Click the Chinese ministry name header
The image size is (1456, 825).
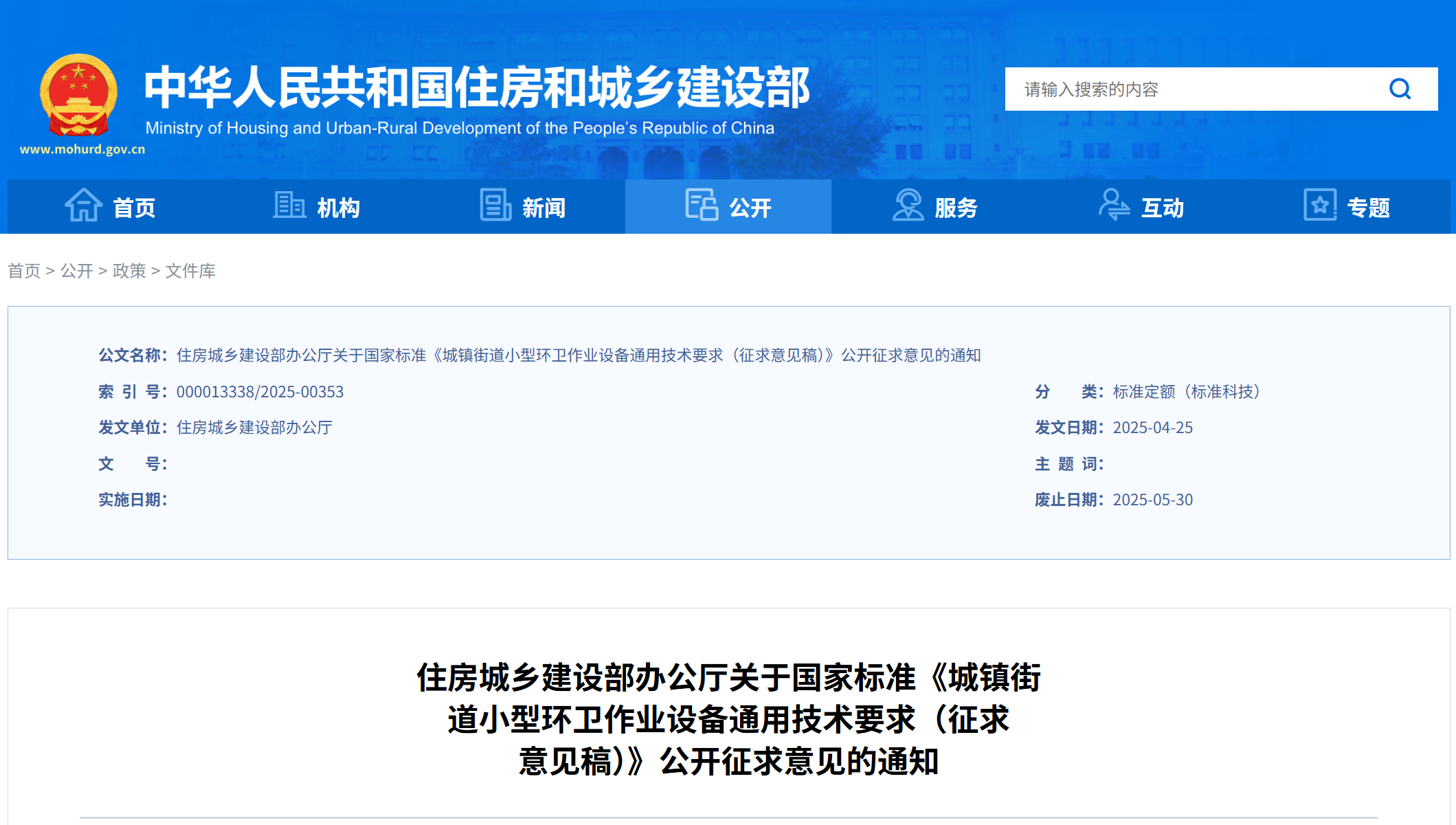(x=478, y=87)
